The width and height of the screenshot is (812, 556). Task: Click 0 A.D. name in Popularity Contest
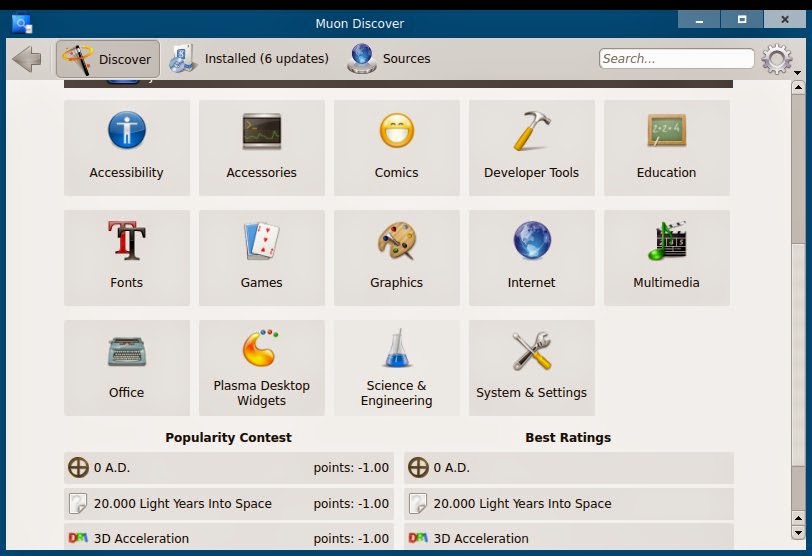pyautogui.click(x=112, y=467)
